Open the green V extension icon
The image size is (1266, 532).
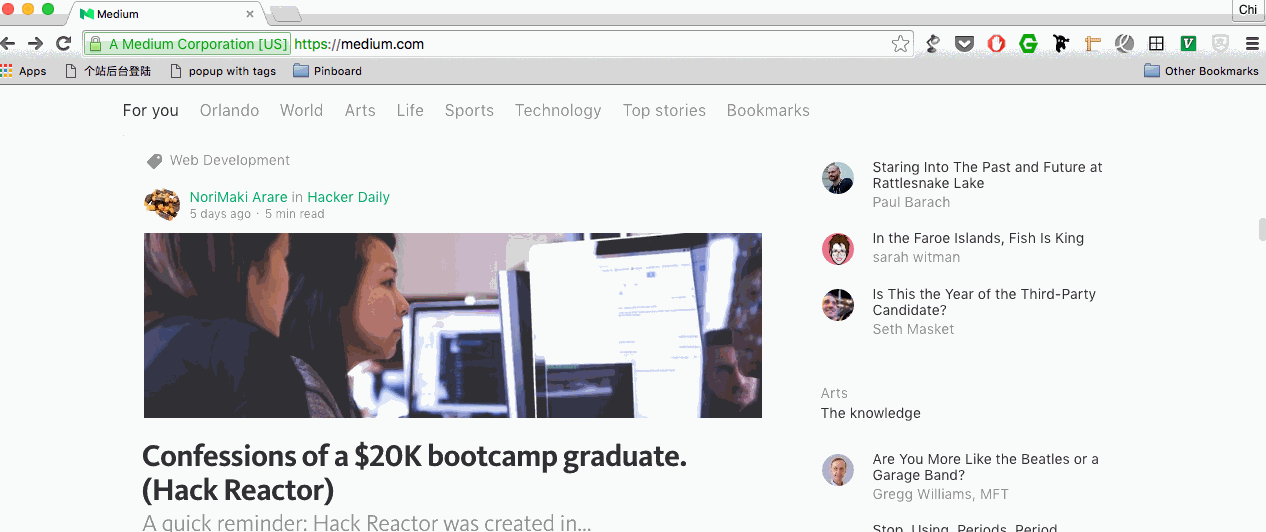pyautogui.click(x=1188, y=44)
